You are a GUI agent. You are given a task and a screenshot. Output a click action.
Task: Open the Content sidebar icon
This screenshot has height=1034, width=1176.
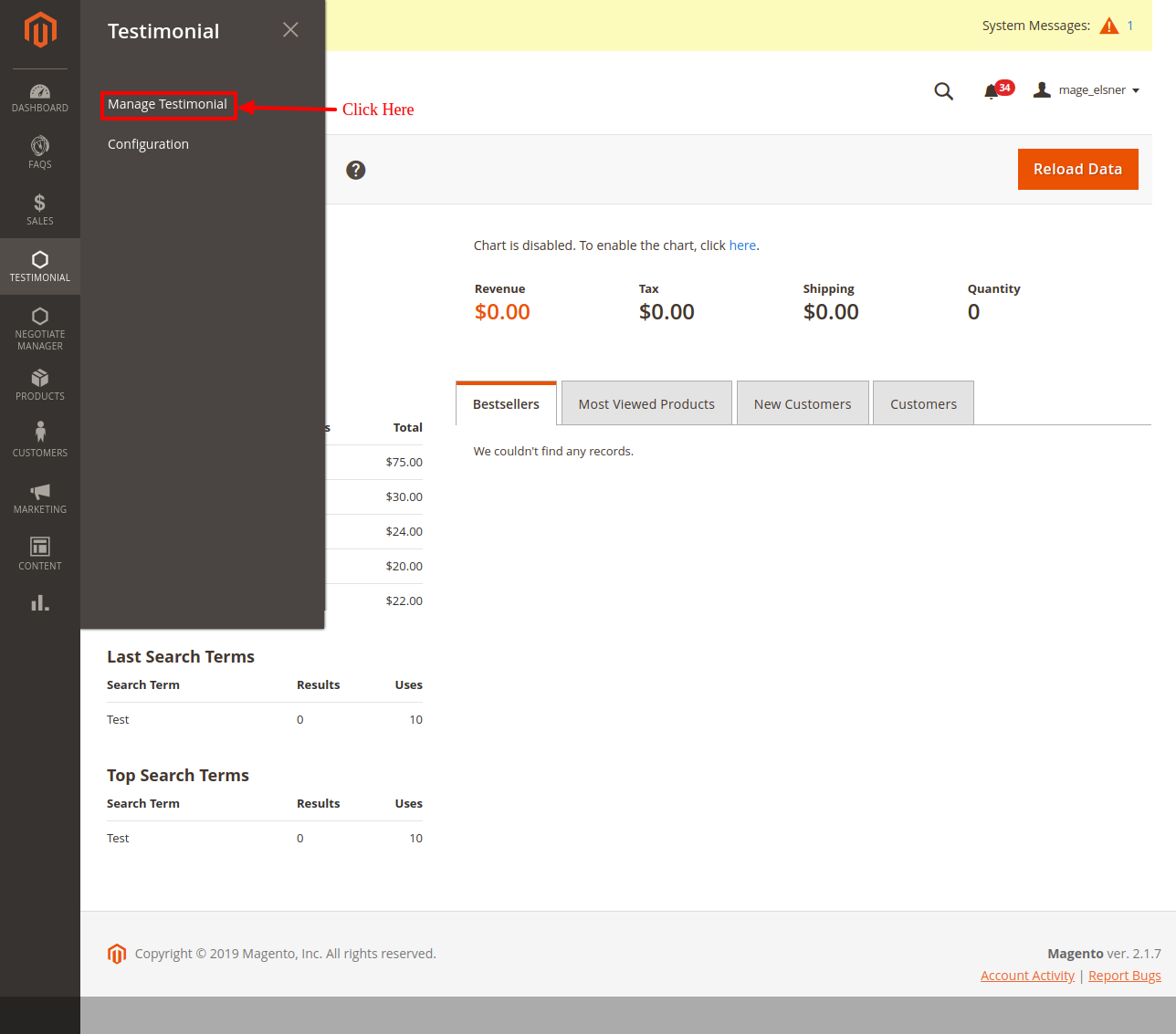click(40, 553)
